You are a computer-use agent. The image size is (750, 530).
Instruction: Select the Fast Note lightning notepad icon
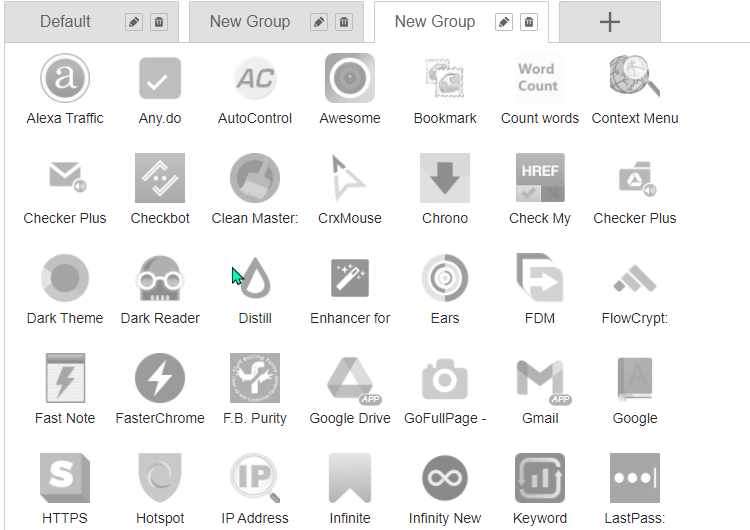[65, 378]
